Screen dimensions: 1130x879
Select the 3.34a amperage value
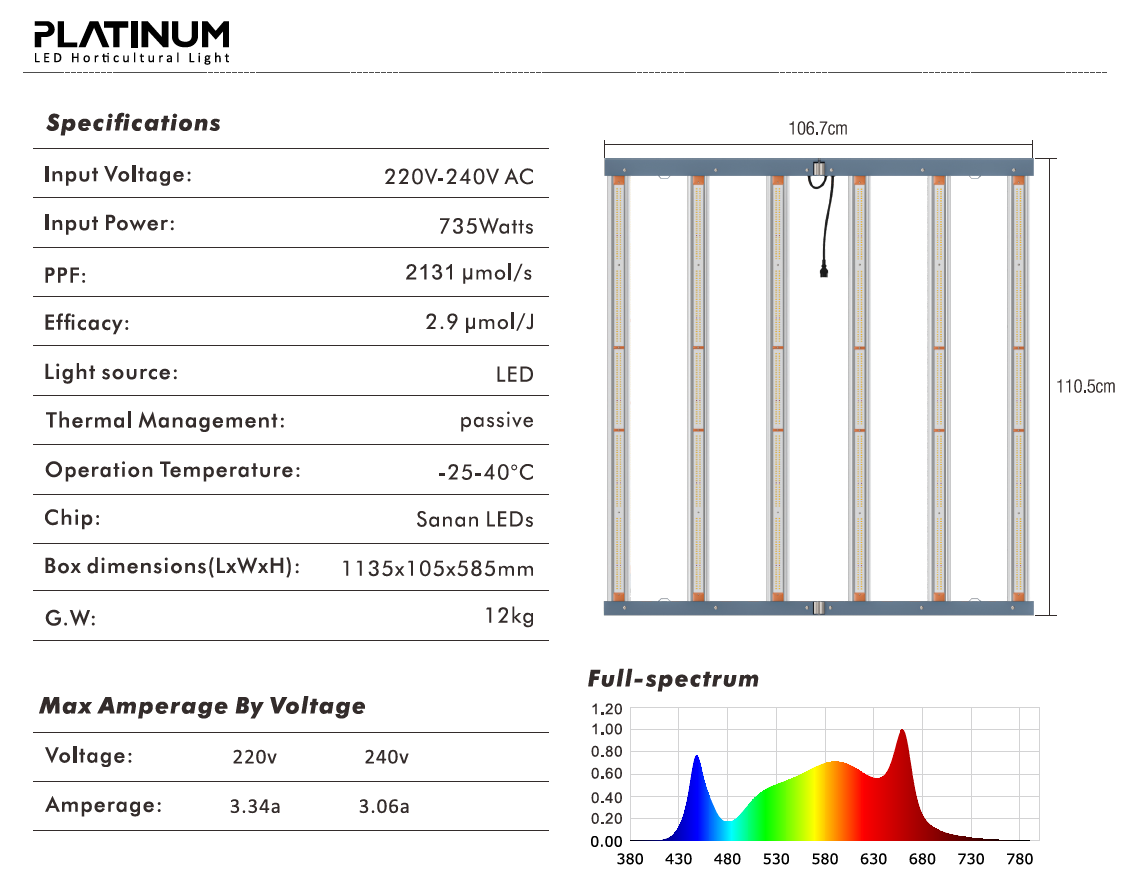point(255,806)
